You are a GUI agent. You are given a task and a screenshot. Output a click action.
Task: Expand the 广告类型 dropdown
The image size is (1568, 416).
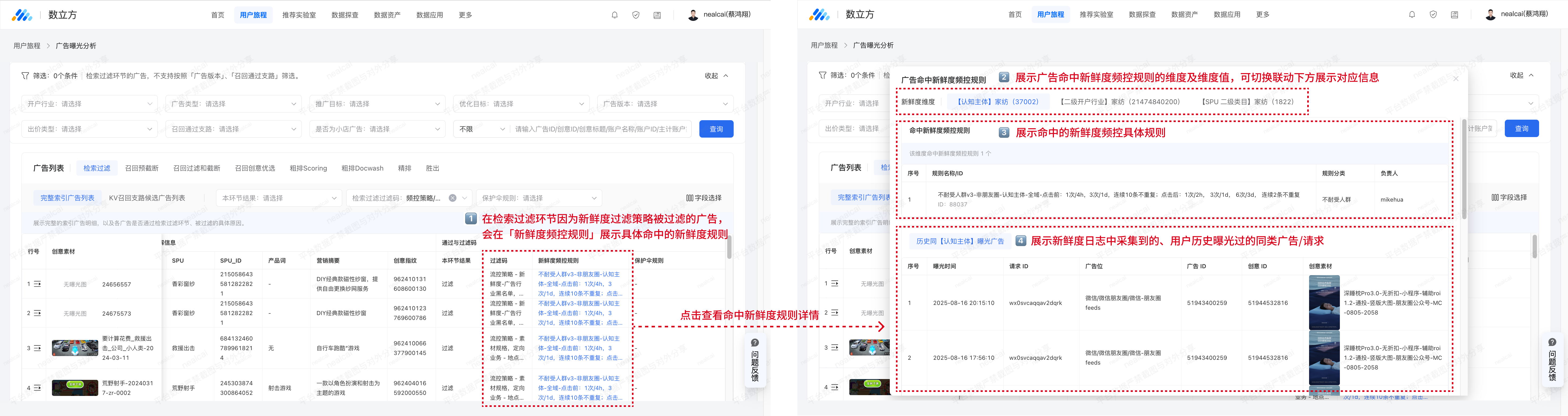point(234,104)
